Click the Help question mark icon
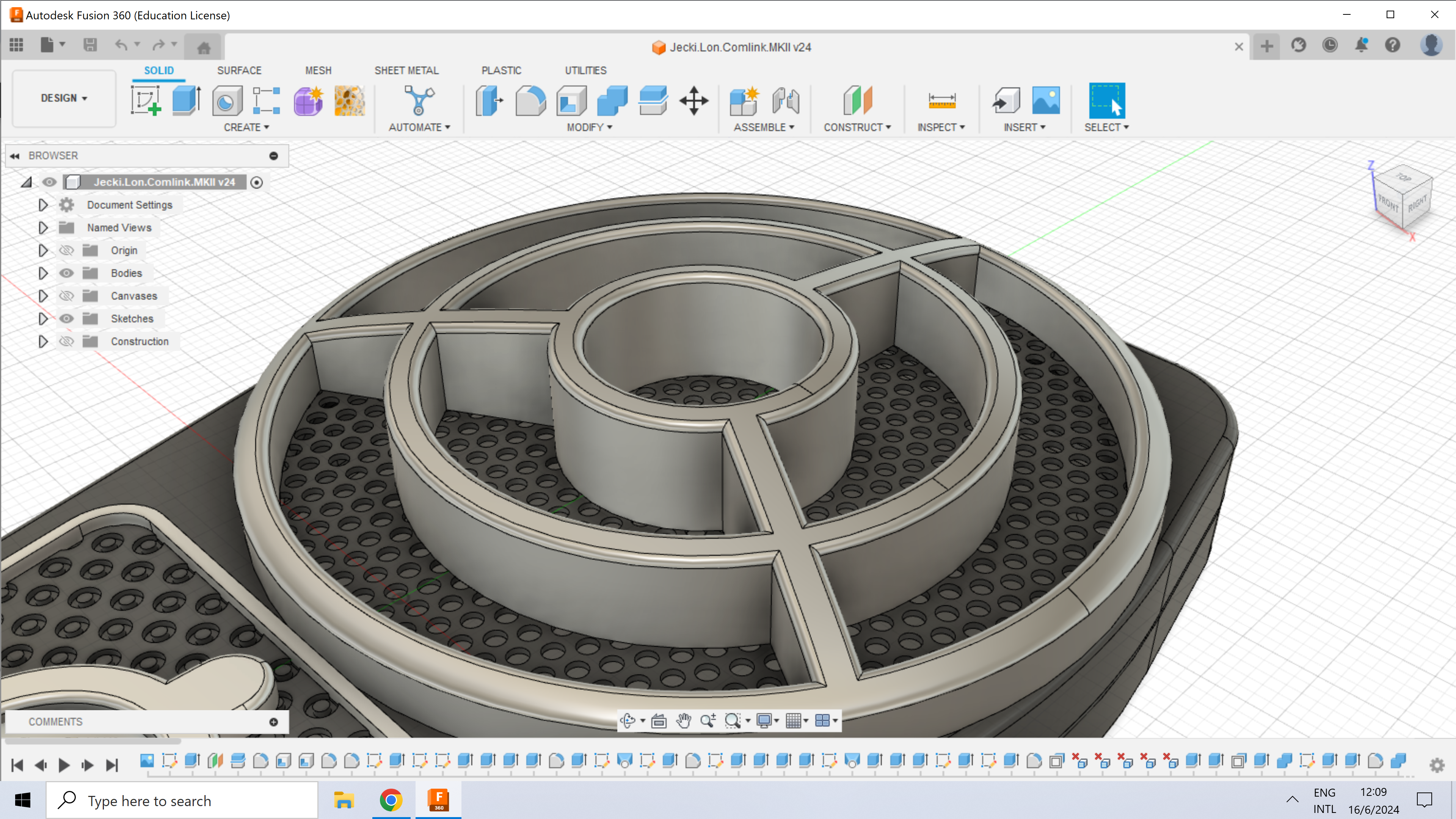Viewport: 1456px width, 819px height. [1393, 45]
